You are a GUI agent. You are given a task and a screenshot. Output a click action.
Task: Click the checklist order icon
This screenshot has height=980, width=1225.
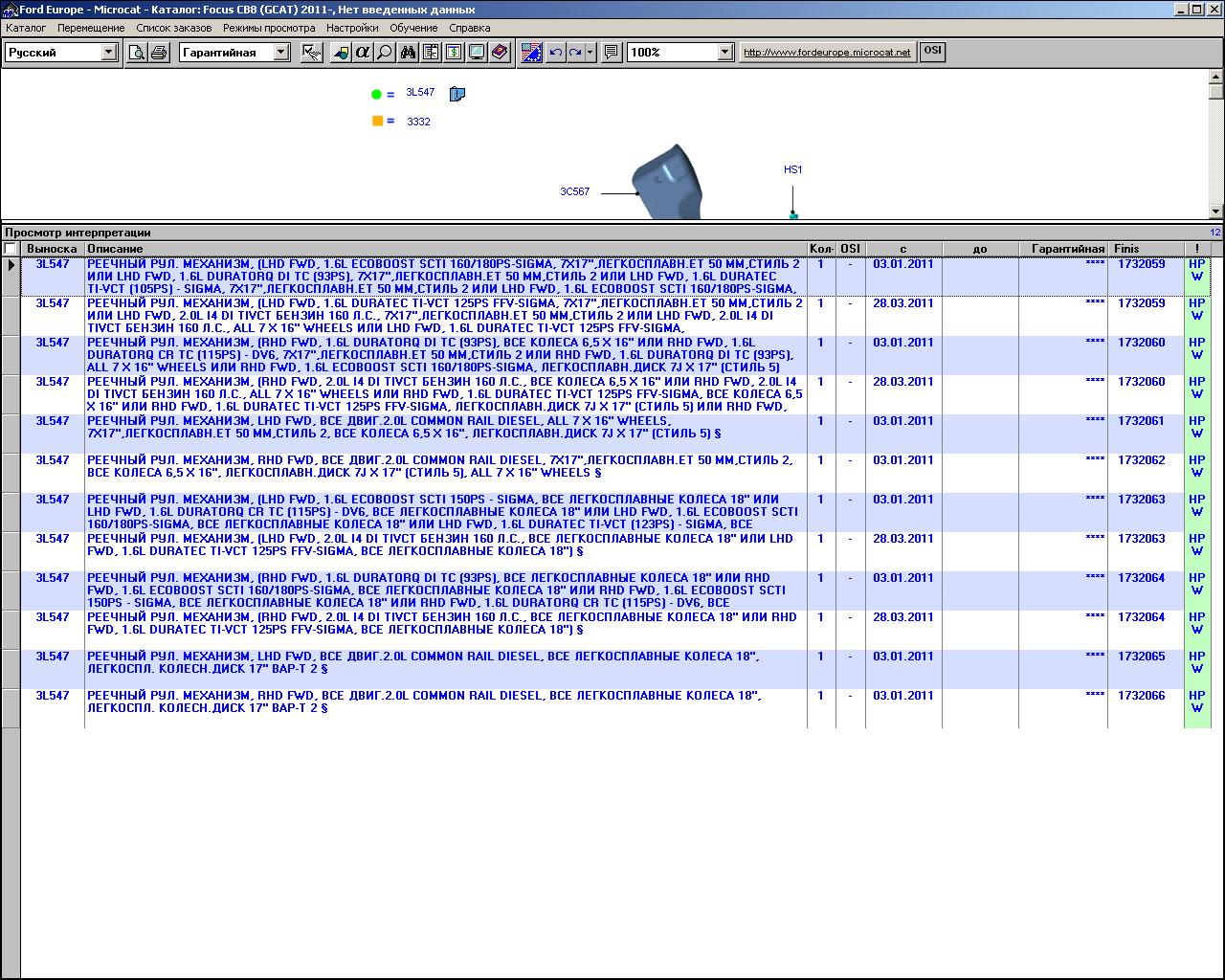click(311, 53)
